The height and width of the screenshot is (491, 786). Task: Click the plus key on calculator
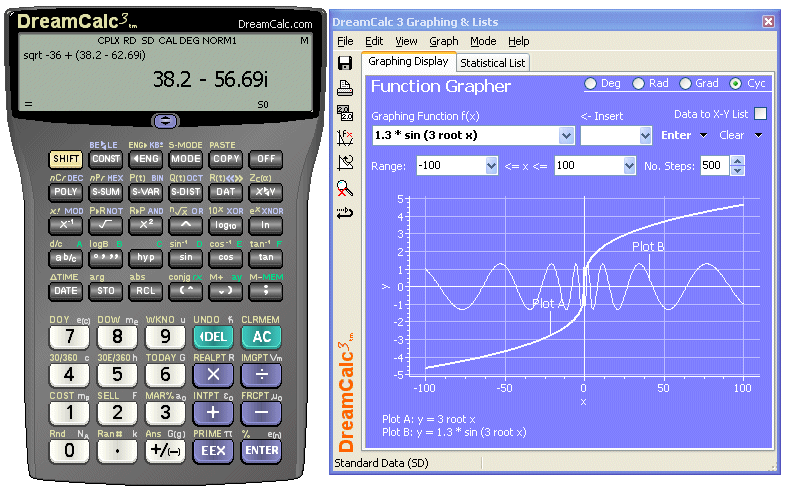click(213, 412)
